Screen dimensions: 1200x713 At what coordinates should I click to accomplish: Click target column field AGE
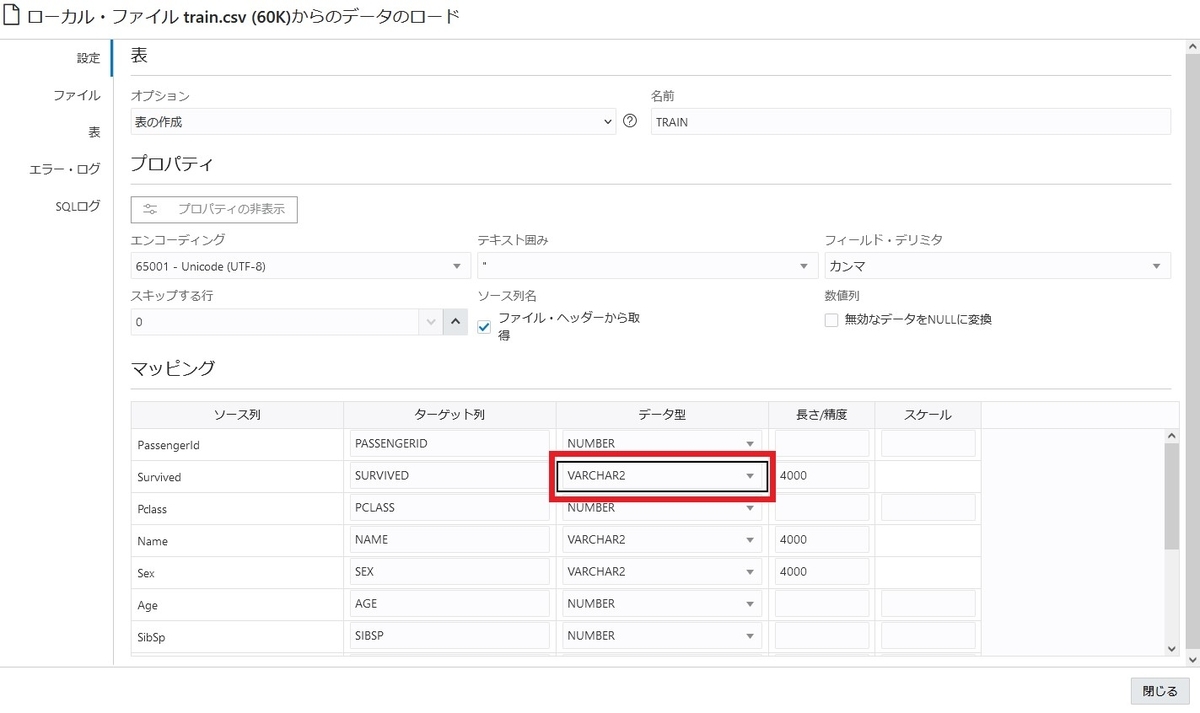click(449, 604)
